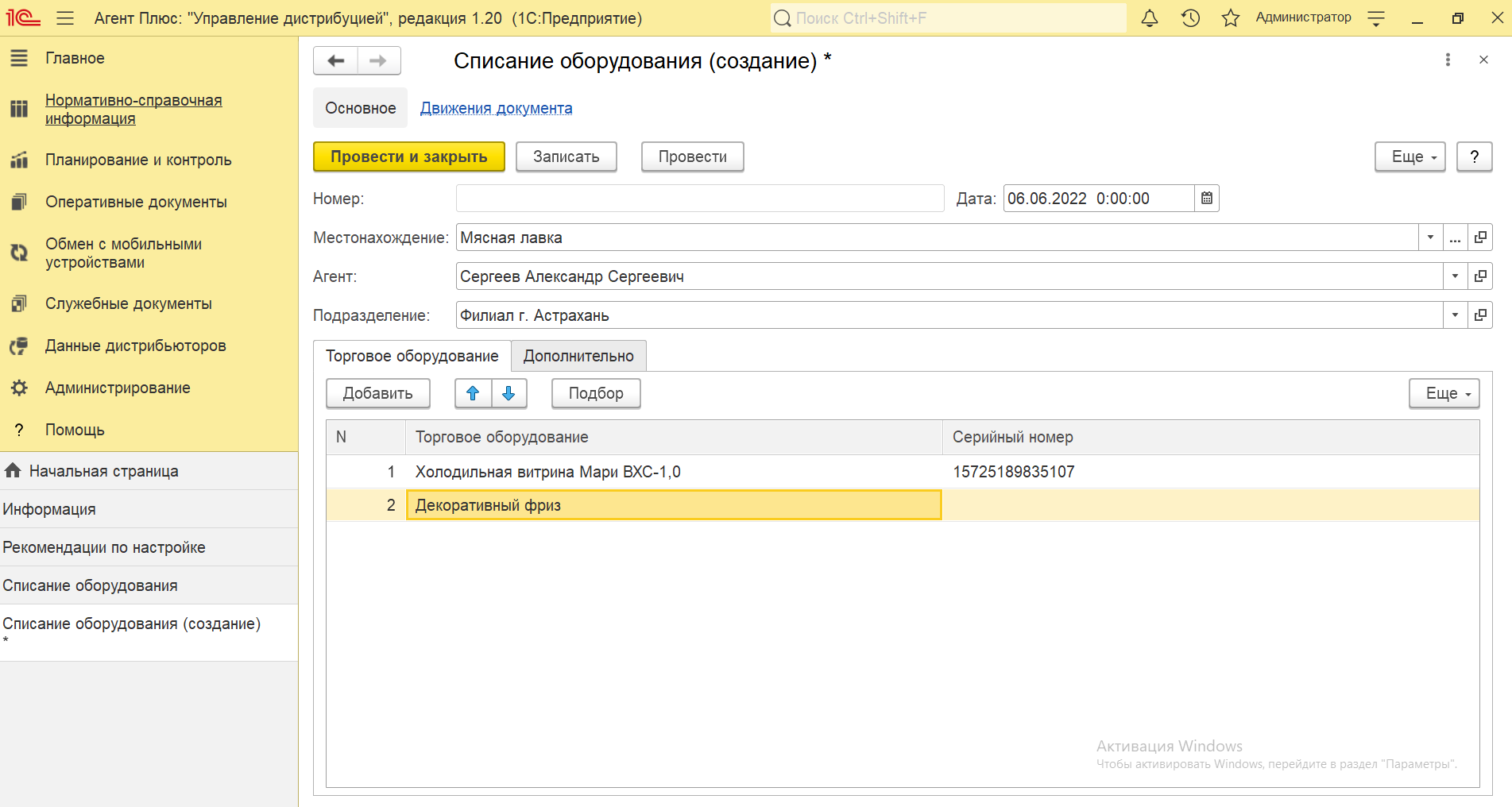The image size is (1512, 807).
Task: Click the notifications bell icon
Action: [x=1149, y=18]
